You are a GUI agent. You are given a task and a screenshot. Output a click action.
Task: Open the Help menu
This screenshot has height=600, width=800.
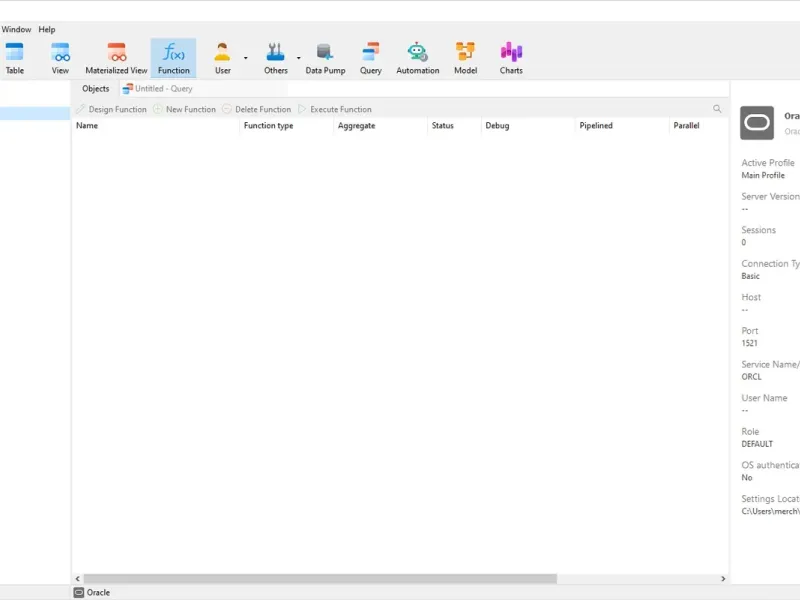[x=47, y=30]
